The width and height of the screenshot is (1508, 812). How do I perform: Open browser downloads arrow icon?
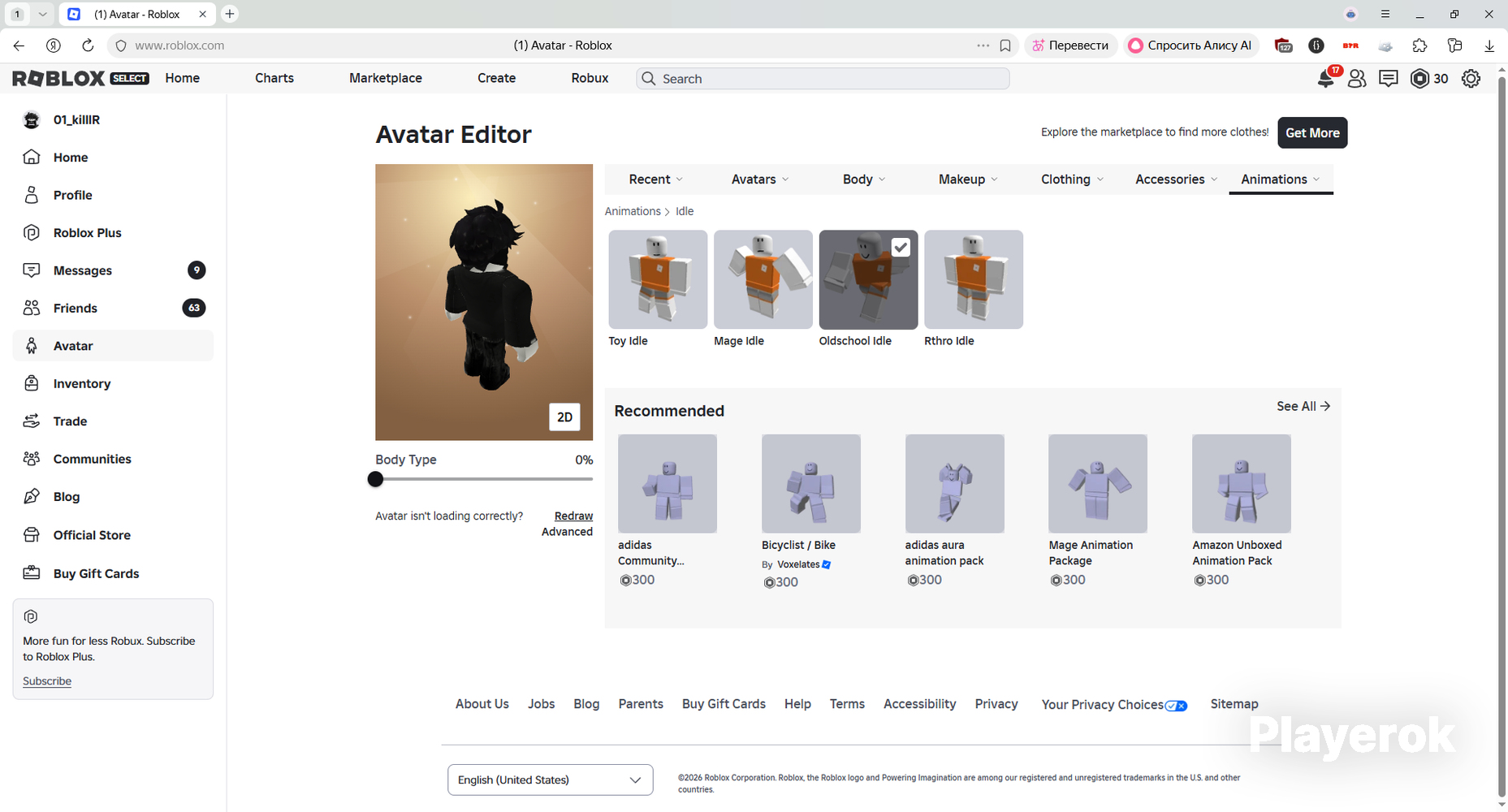click(x=1489, y=45)
